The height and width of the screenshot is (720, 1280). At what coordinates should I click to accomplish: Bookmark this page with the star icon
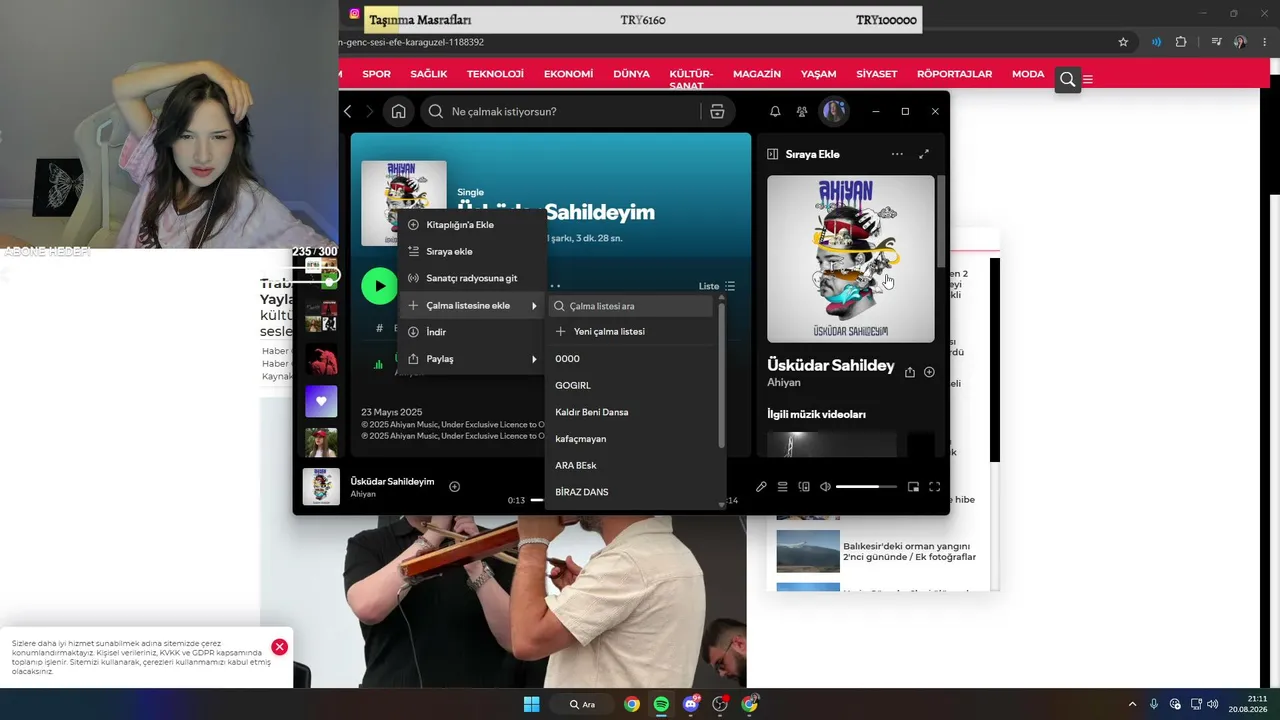coord(1123,42)
